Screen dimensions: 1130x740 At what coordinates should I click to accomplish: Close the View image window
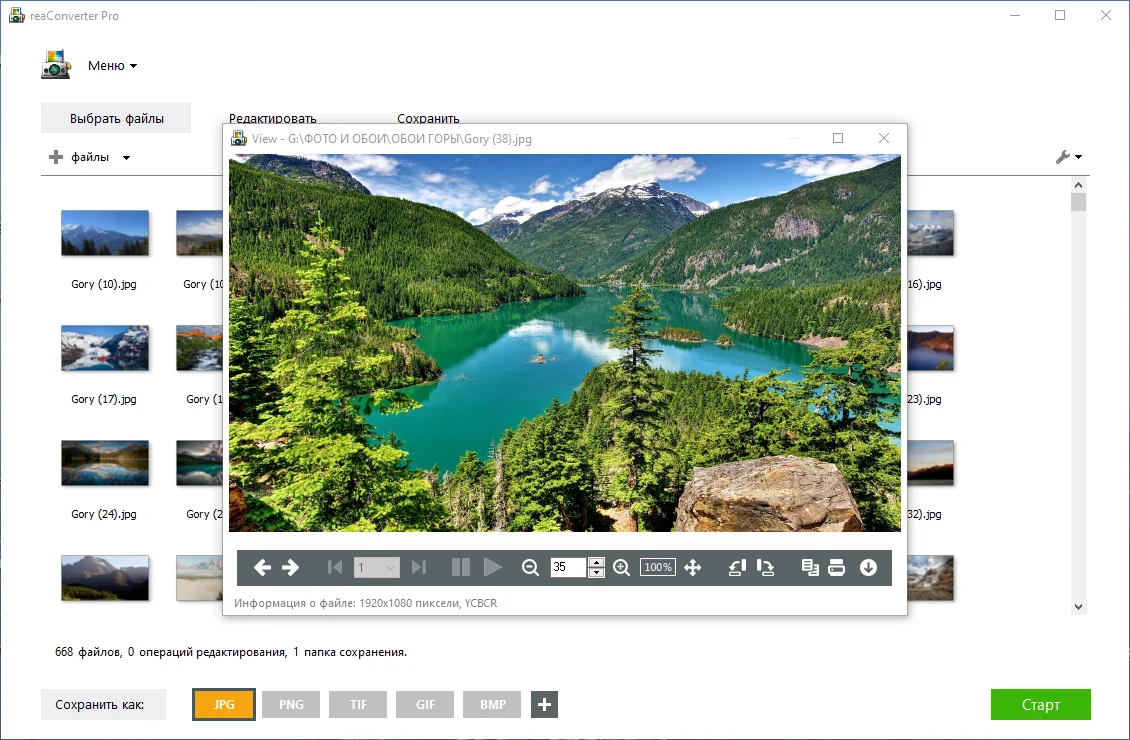coord(884,138)
